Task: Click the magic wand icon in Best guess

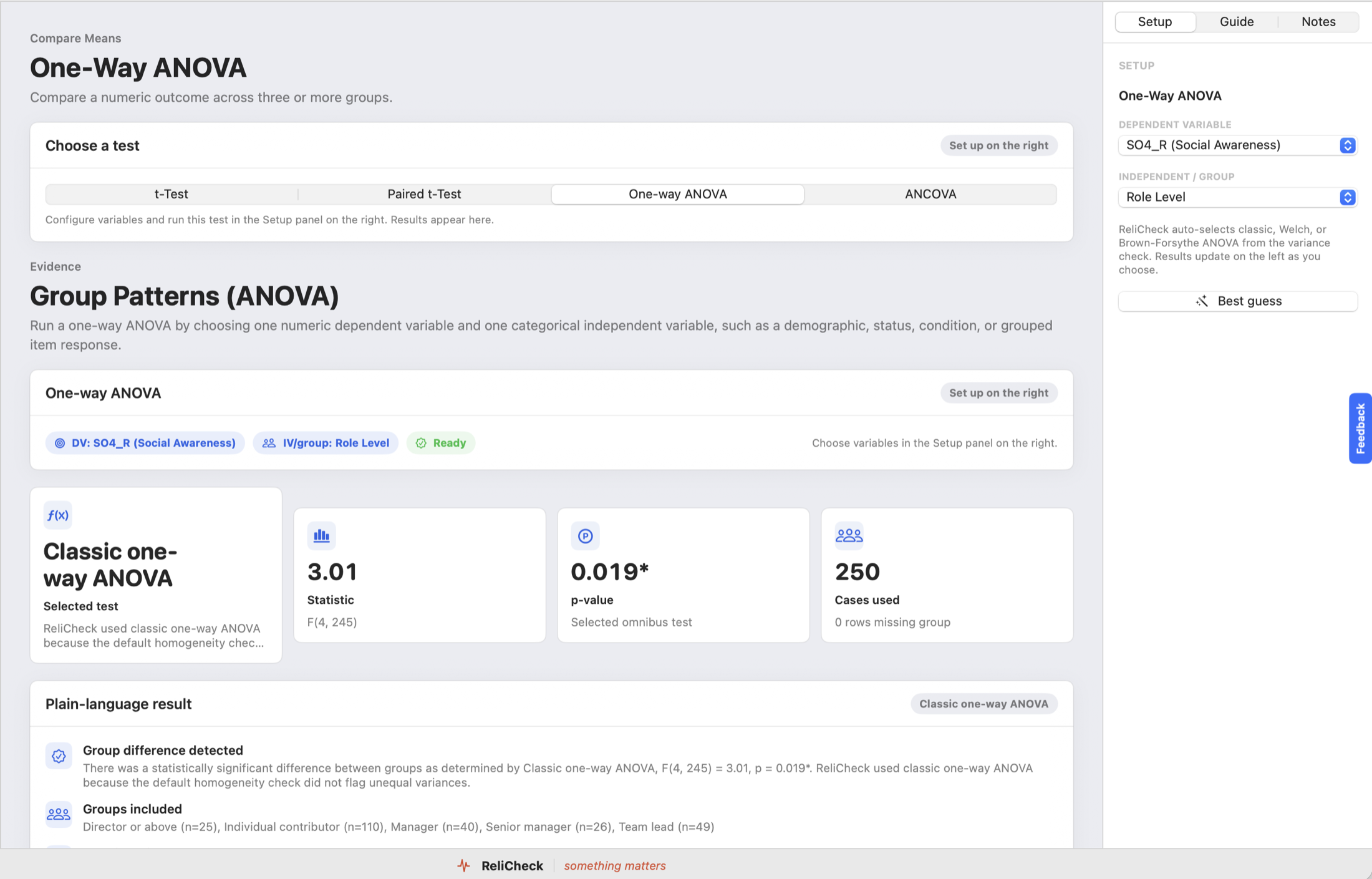Action: coord(1202,301)
